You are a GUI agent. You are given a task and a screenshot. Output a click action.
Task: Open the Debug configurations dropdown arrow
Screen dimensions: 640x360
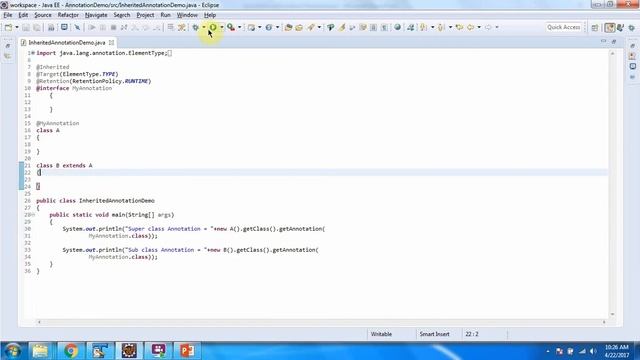pyautogui.click(x=204, y=27)
